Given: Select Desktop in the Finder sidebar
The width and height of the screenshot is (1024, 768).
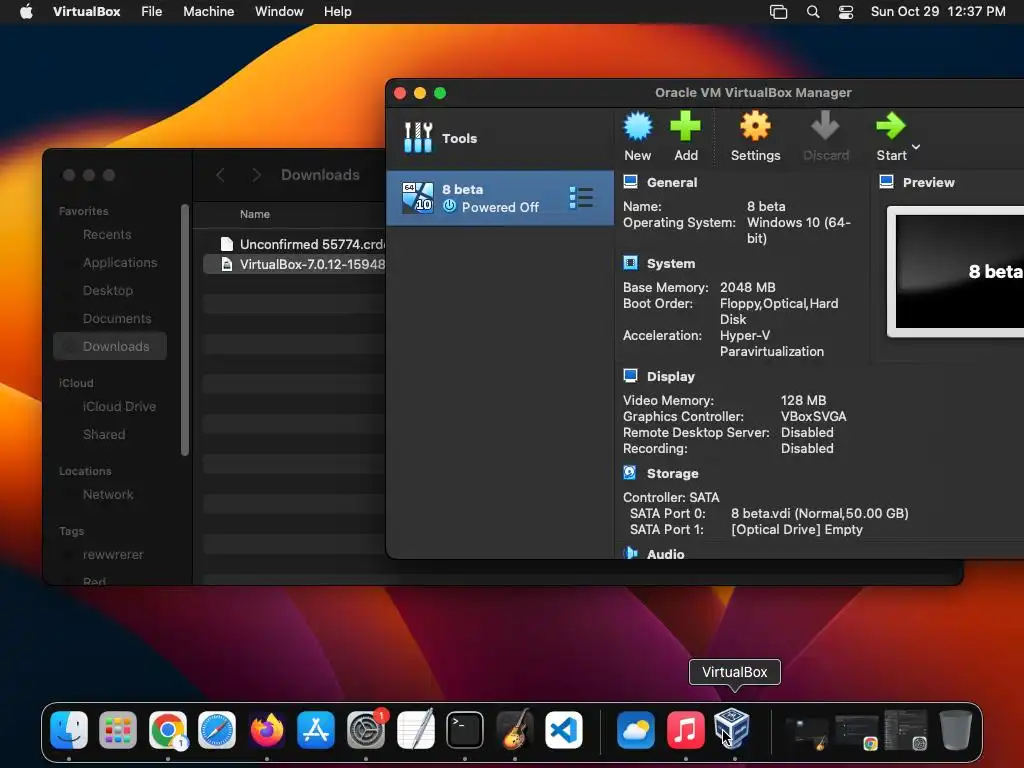Looking at the screenshot, I should (x=108, y=291).
